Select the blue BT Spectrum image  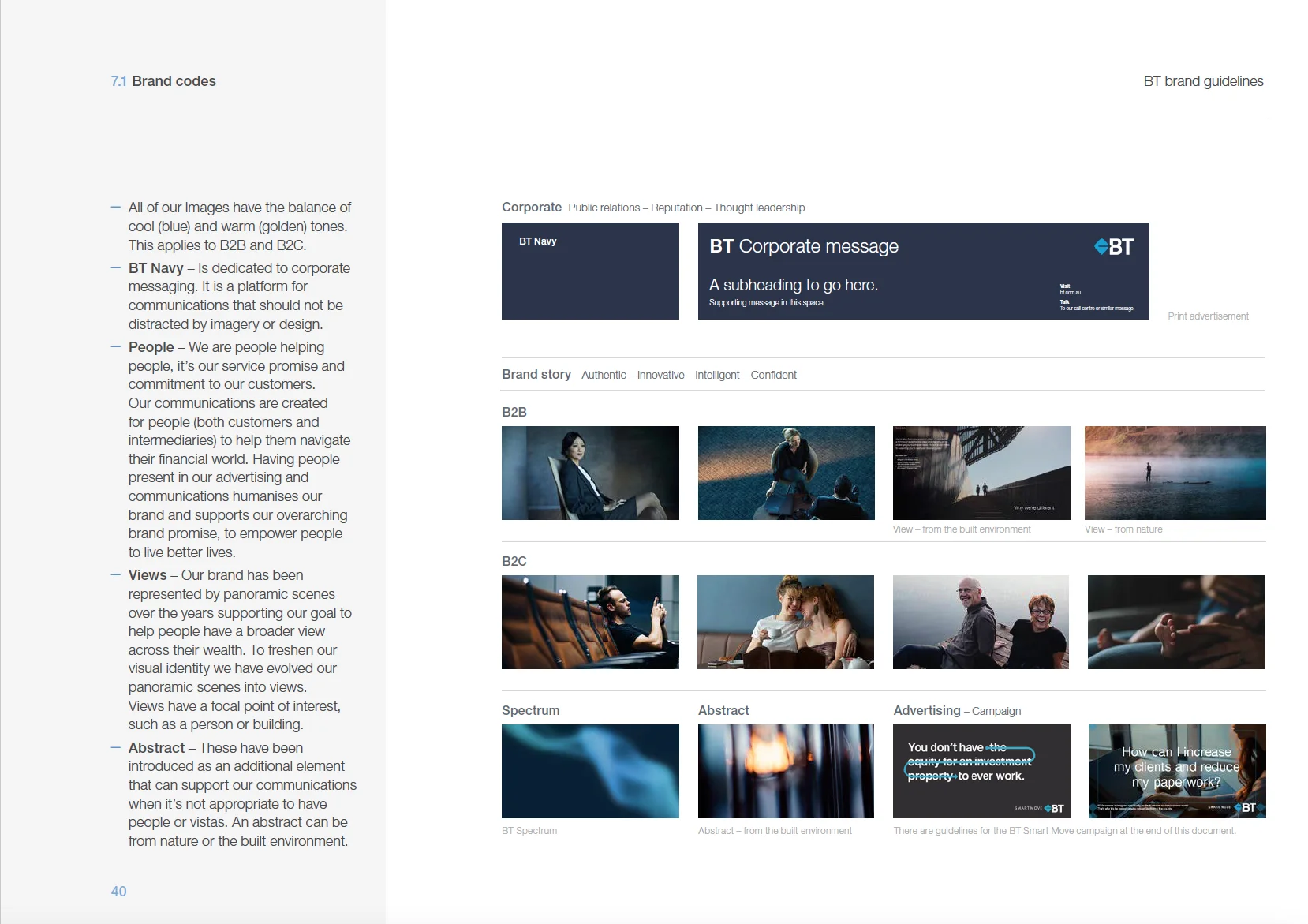590,771
